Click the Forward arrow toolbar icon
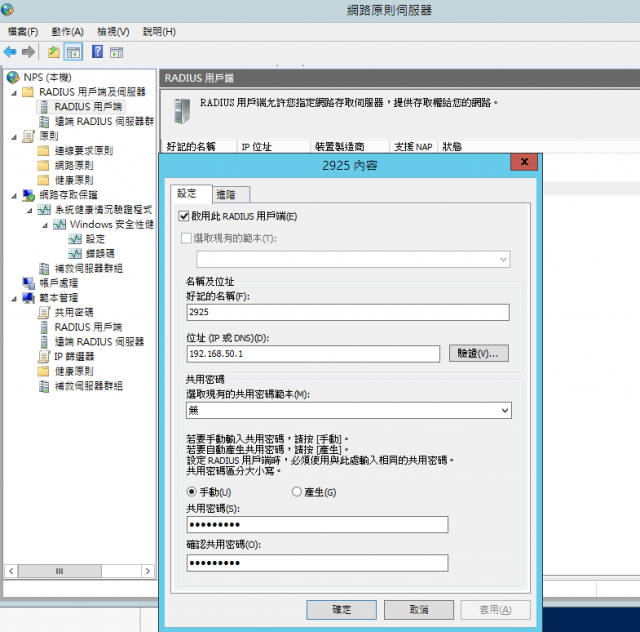Screen dimensions: 640x632 pyautogui.click(x=28, y=52)
